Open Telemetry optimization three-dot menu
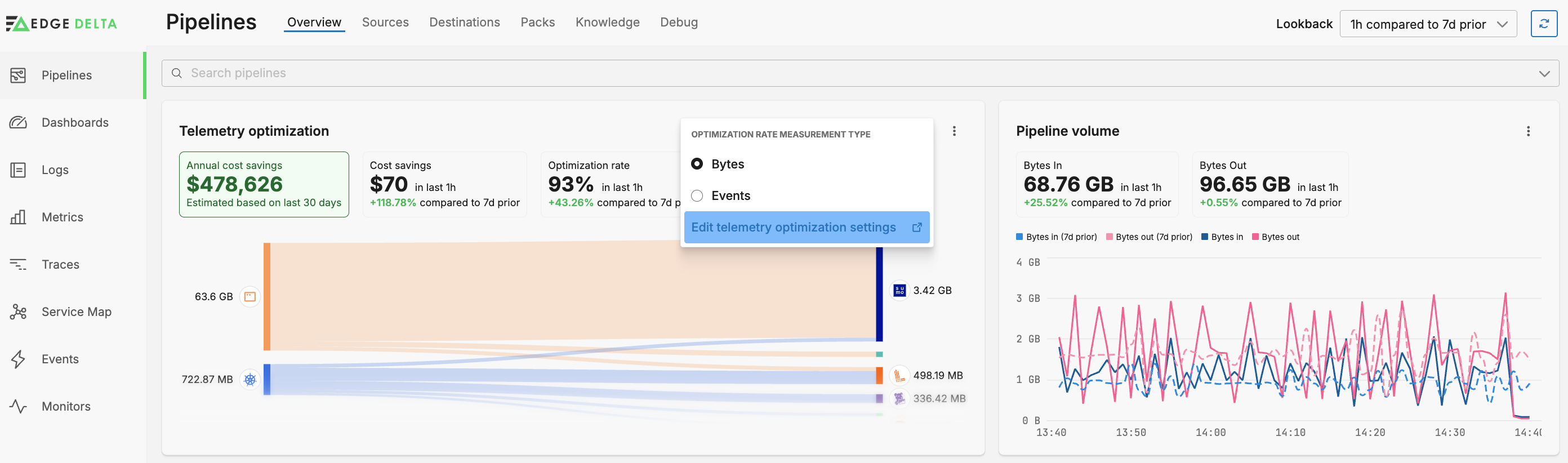 [x=954, y=131]
